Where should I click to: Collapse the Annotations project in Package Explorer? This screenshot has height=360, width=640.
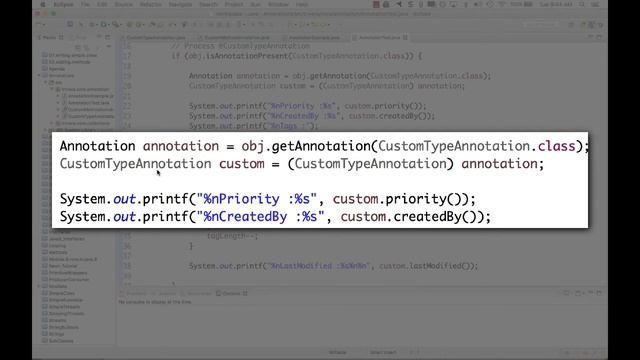40,76
